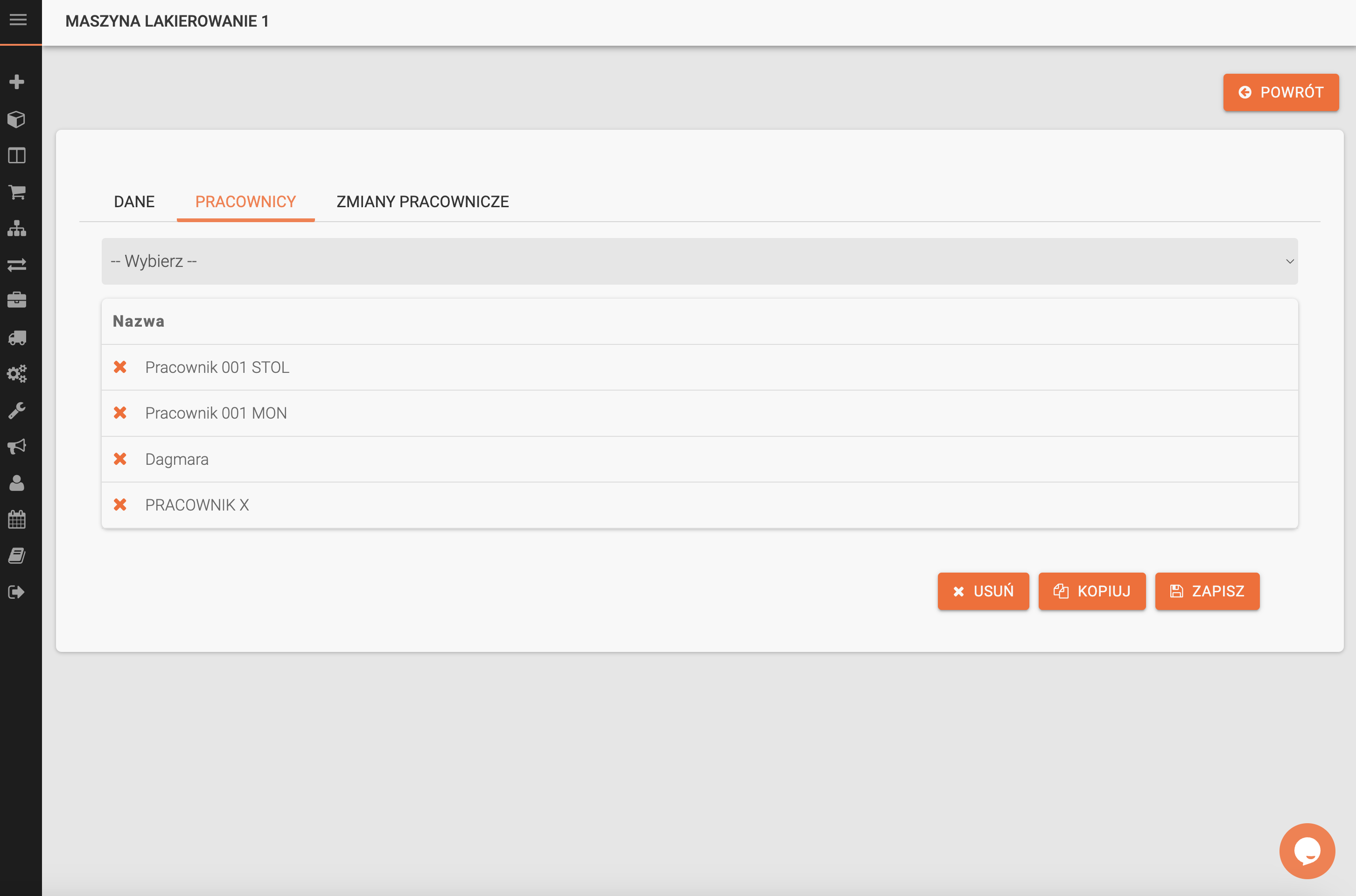
Task: Click the plus icon in sidebar
Action: point(17,82)
